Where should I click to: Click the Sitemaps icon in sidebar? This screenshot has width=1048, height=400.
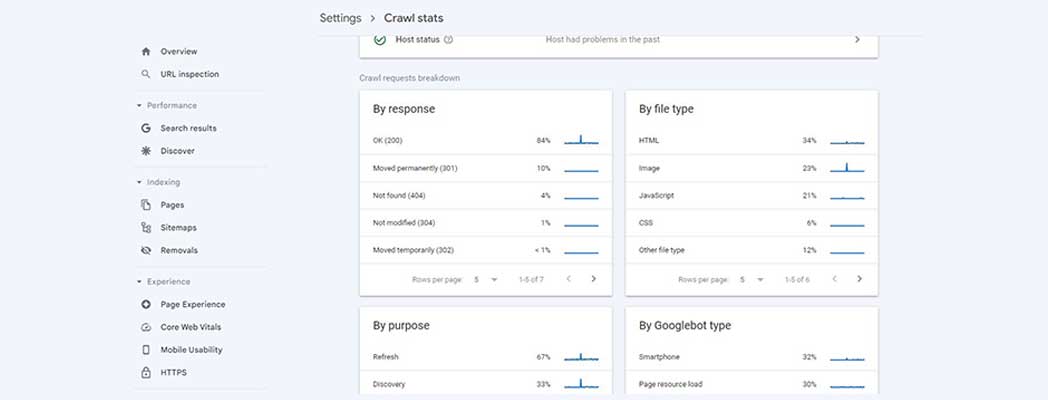point(146,228)
